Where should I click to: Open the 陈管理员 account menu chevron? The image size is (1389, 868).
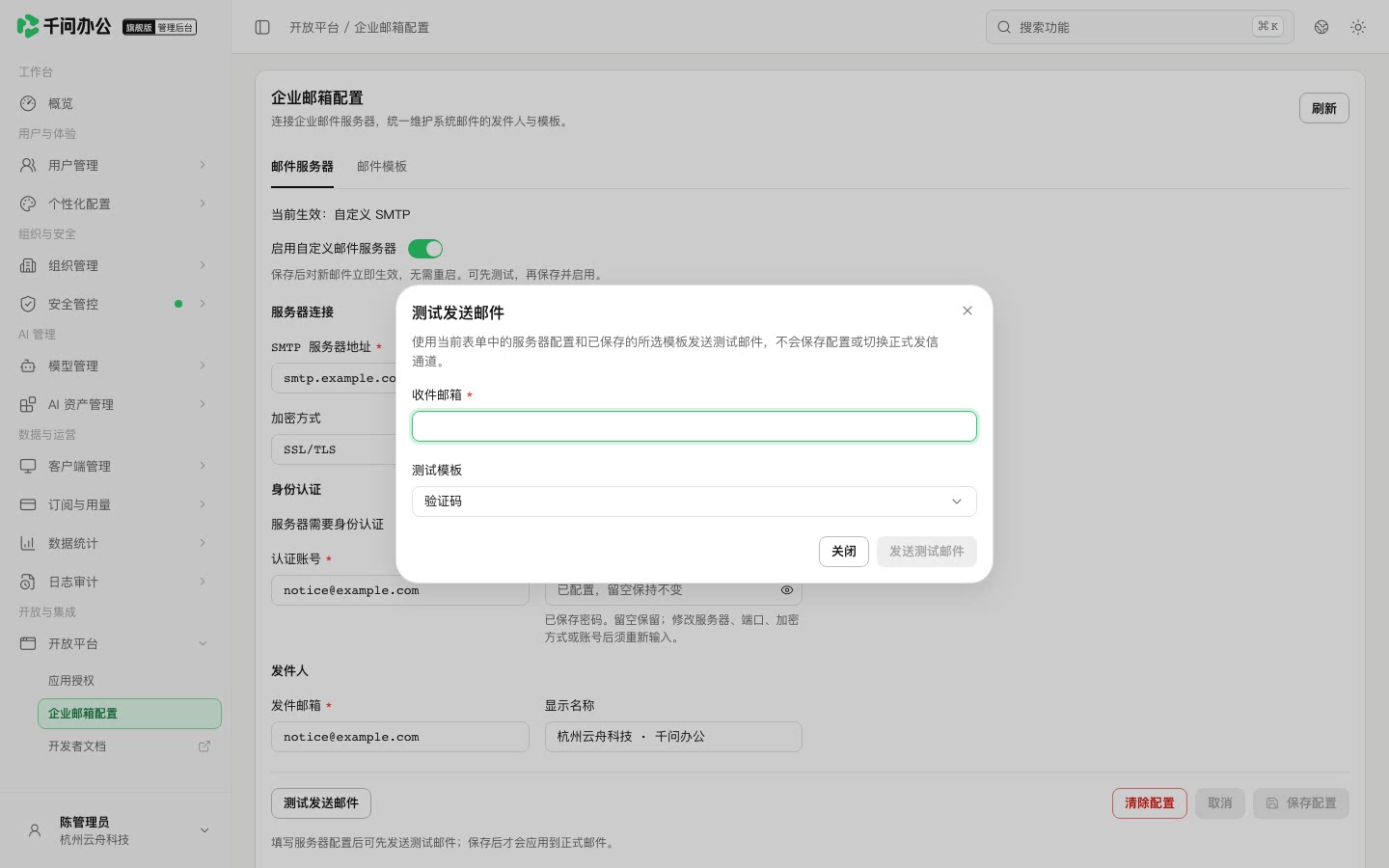pos(204,830)
